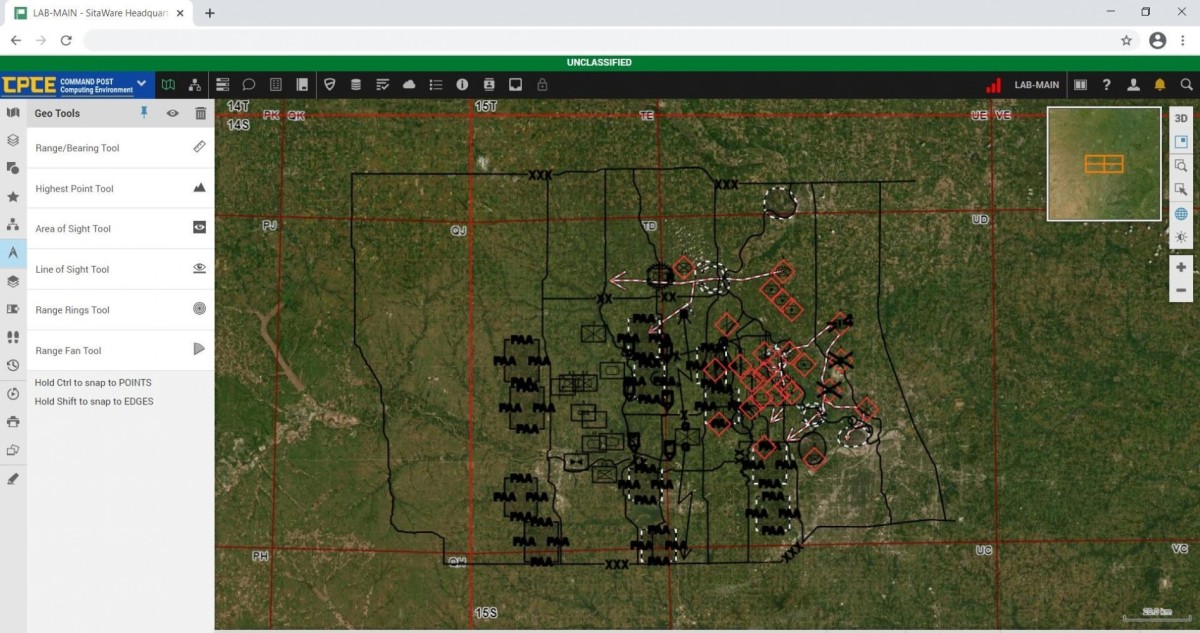The width and height of the screenshot is (1200, 633).
Task: Toggle 3D map view mode
Action: (1181, 117)
